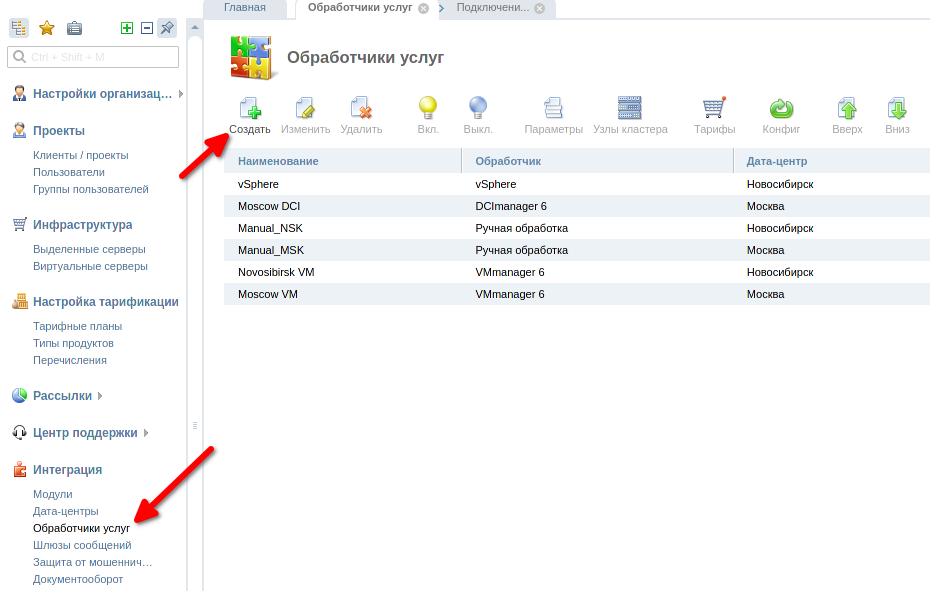930x591 pixels.
Task: Open favorites star icon in sidebar
Action: (x=47, y=28)
